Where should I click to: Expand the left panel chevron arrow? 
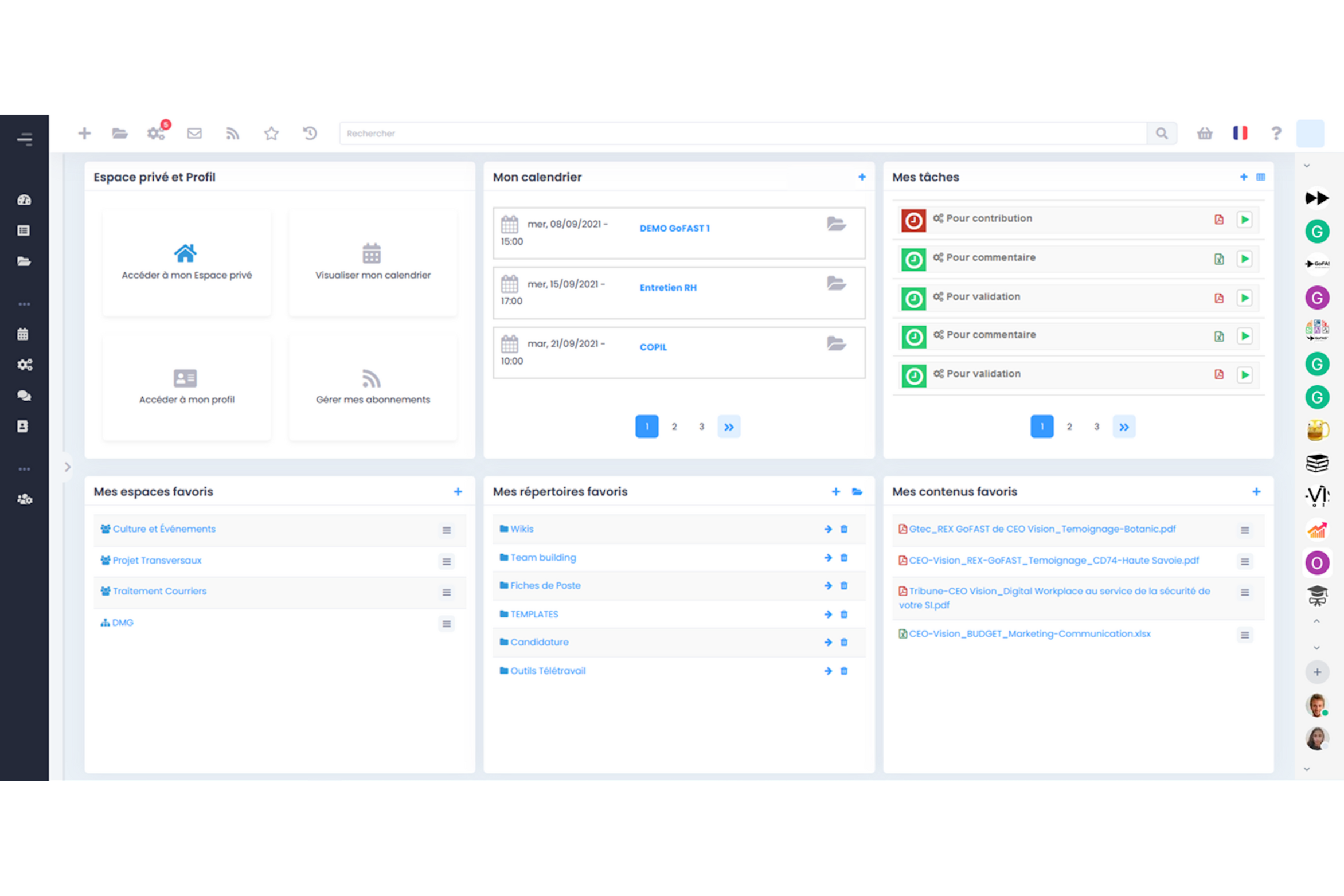tap(68, 467)
